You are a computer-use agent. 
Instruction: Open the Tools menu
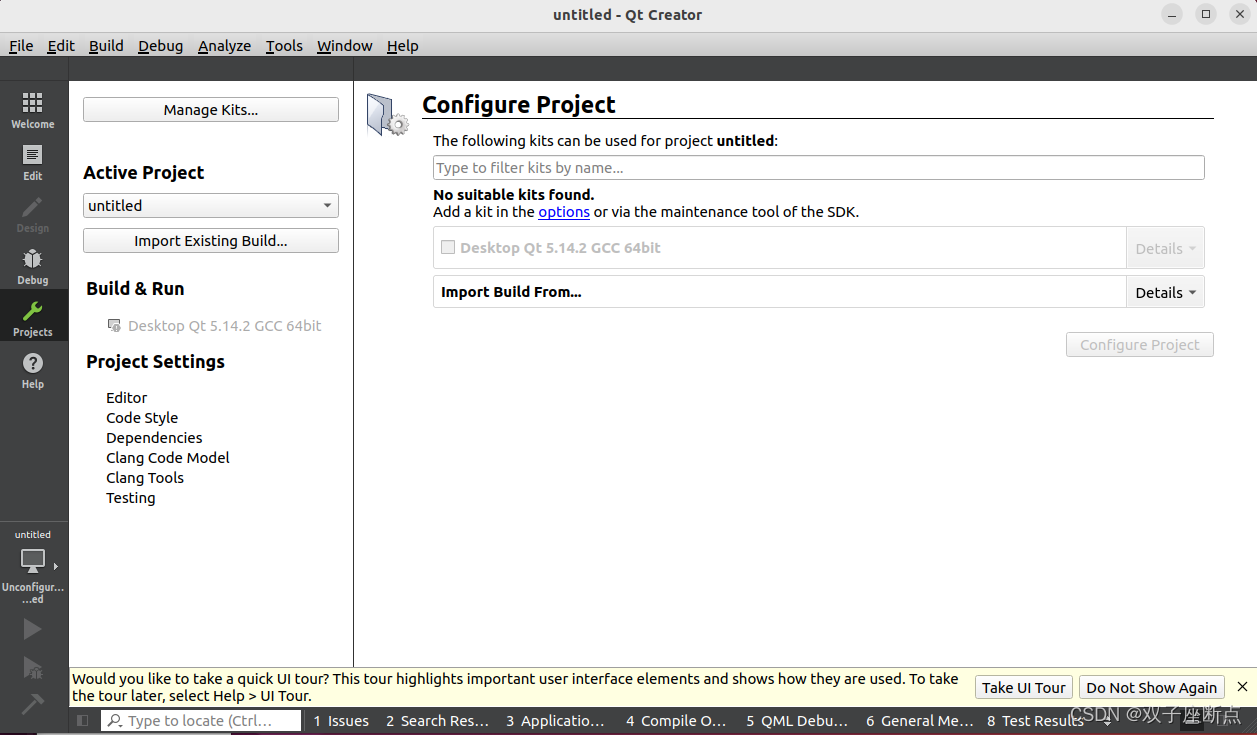284,46
